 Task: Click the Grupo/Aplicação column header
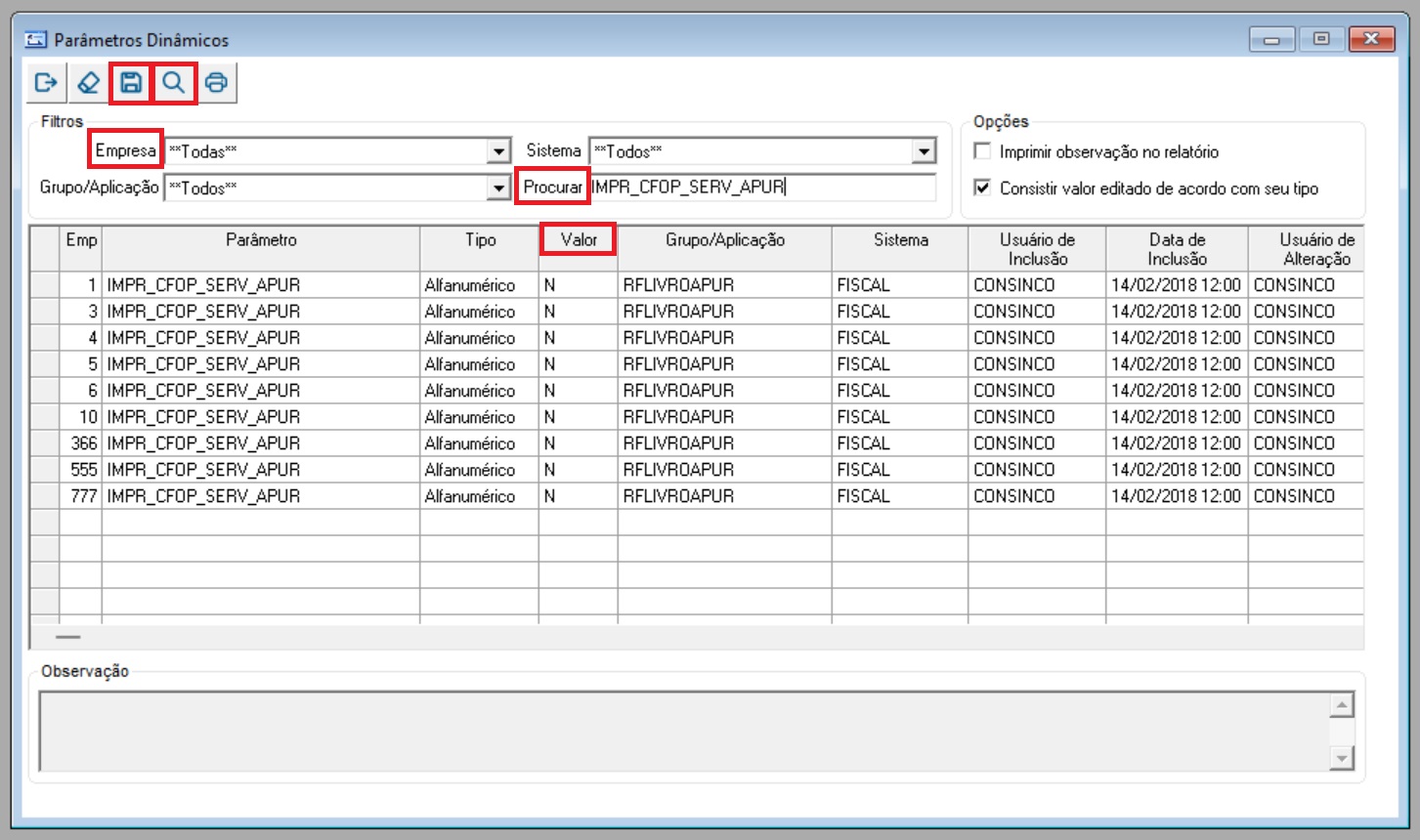coord(725,249)
